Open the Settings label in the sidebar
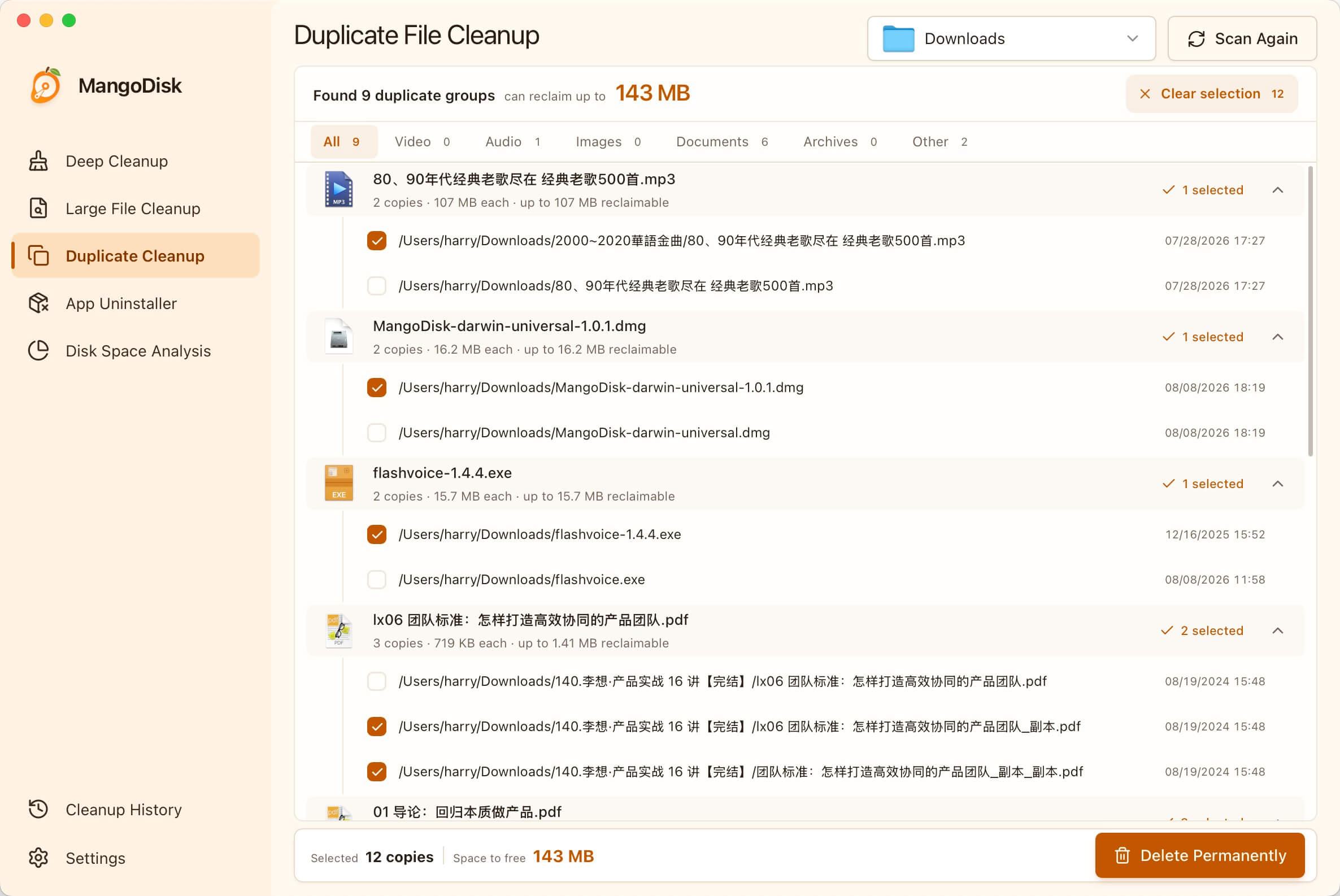Image resolution: width=1340 pixels, height=896 pixels. [95, 858]
